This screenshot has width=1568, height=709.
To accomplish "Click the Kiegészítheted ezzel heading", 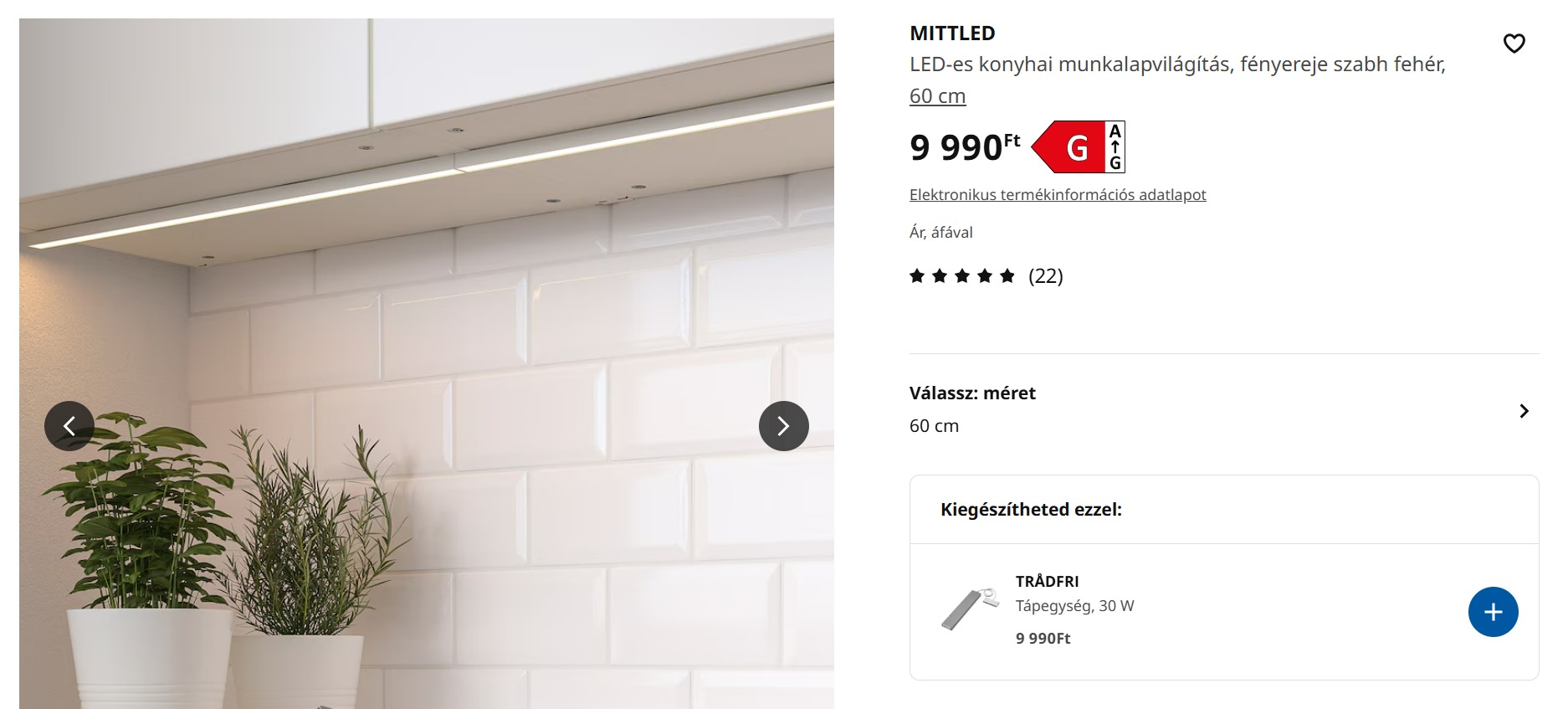I will (1031, 510).
